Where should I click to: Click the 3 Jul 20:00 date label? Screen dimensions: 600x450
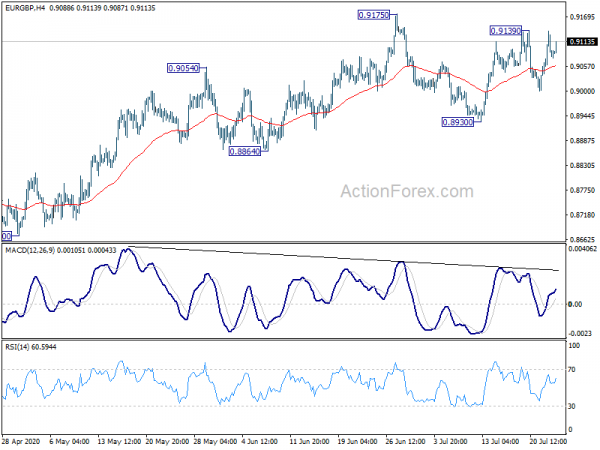click(x=450, y=442)
